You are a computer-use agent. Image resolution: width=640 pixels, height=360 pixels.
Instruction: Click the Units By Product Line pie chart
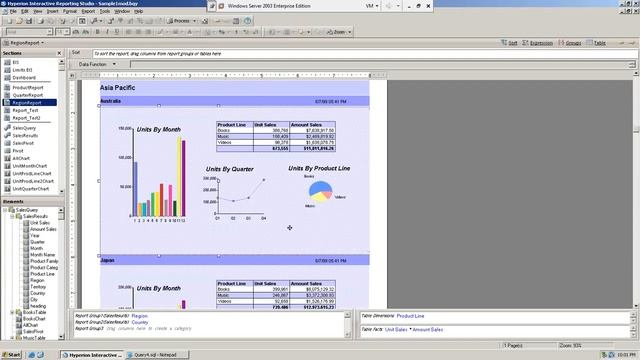[320, 191]
